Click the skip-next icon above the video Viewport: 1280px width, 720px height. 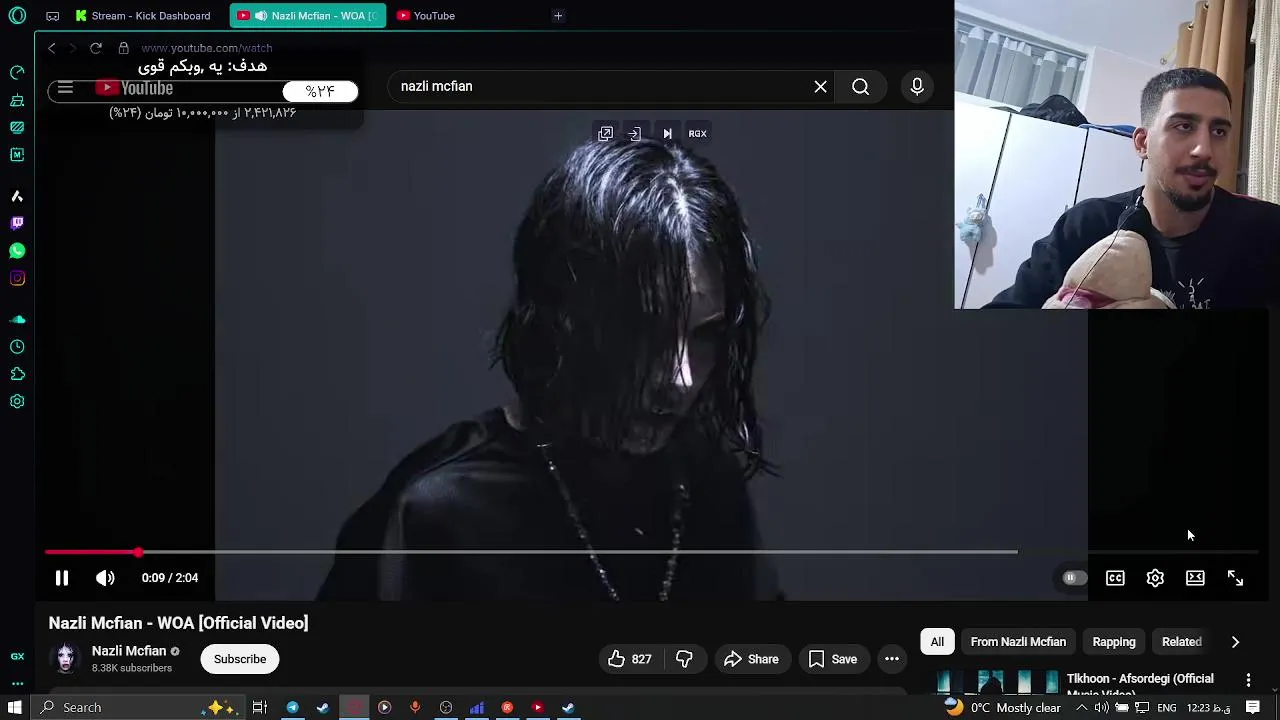[667, 133]
